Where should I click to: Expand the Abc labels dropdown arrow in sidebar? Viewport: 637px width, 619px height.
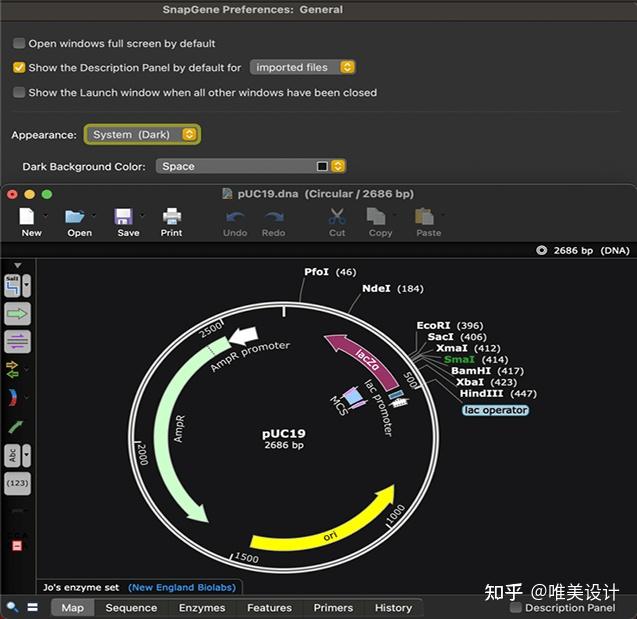pyautogui.click(x=26, y=455)
